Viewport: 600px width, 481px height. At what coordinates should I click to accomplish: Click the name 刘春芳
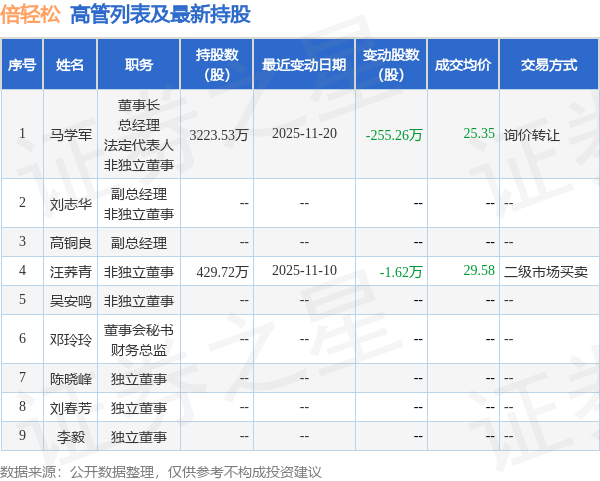[x=71, y=408]
